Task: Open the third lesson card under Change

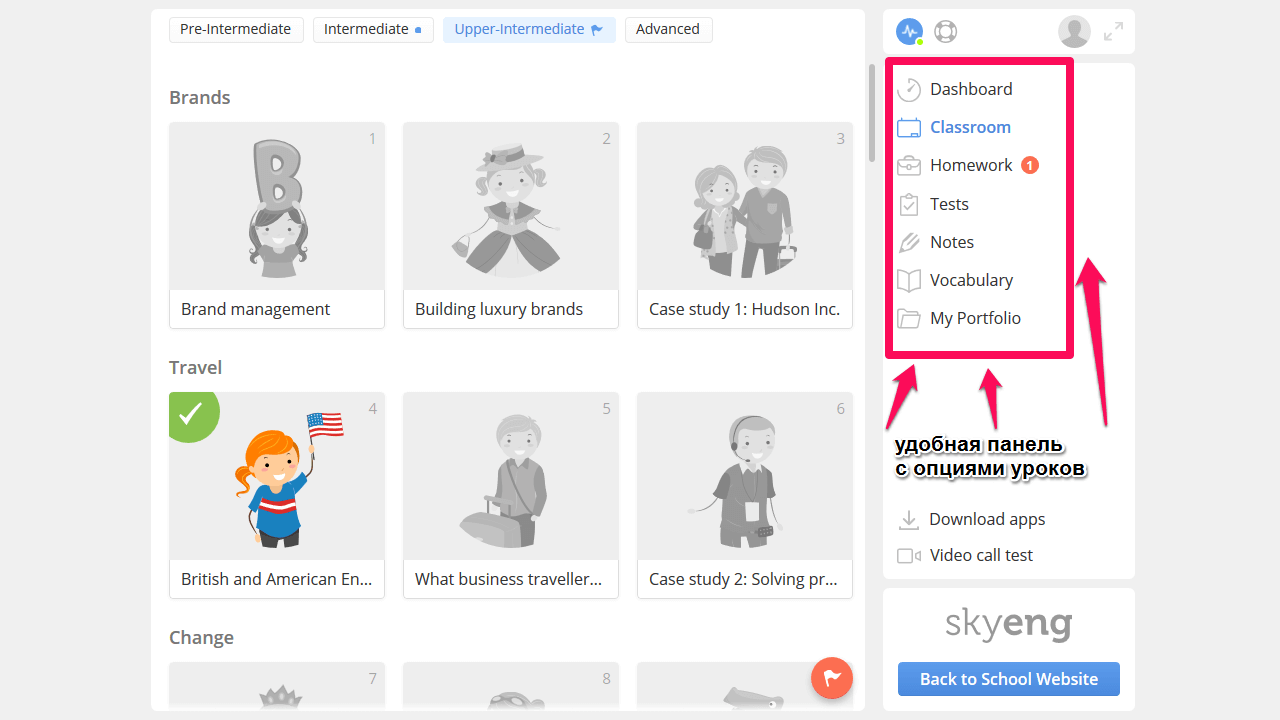Action: pyautogui.click(x=745, y=686)
